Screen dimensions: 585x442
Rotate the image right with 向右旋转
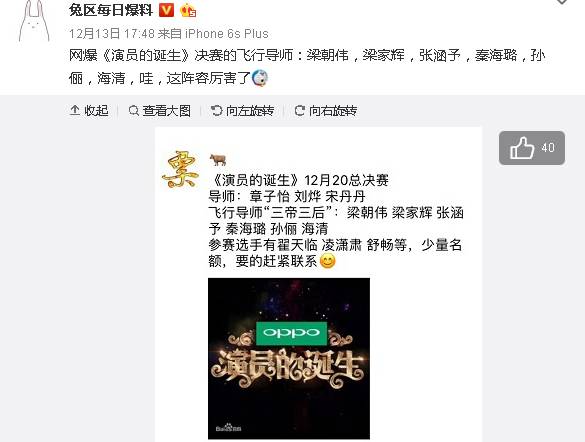point(326,110)
